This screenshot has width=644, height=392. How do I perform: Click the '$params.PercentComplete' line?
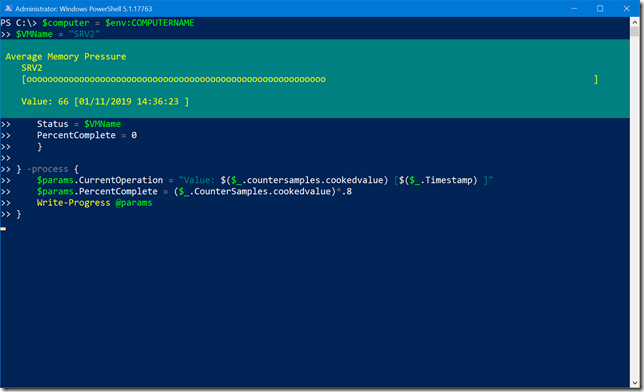[194, 191]
